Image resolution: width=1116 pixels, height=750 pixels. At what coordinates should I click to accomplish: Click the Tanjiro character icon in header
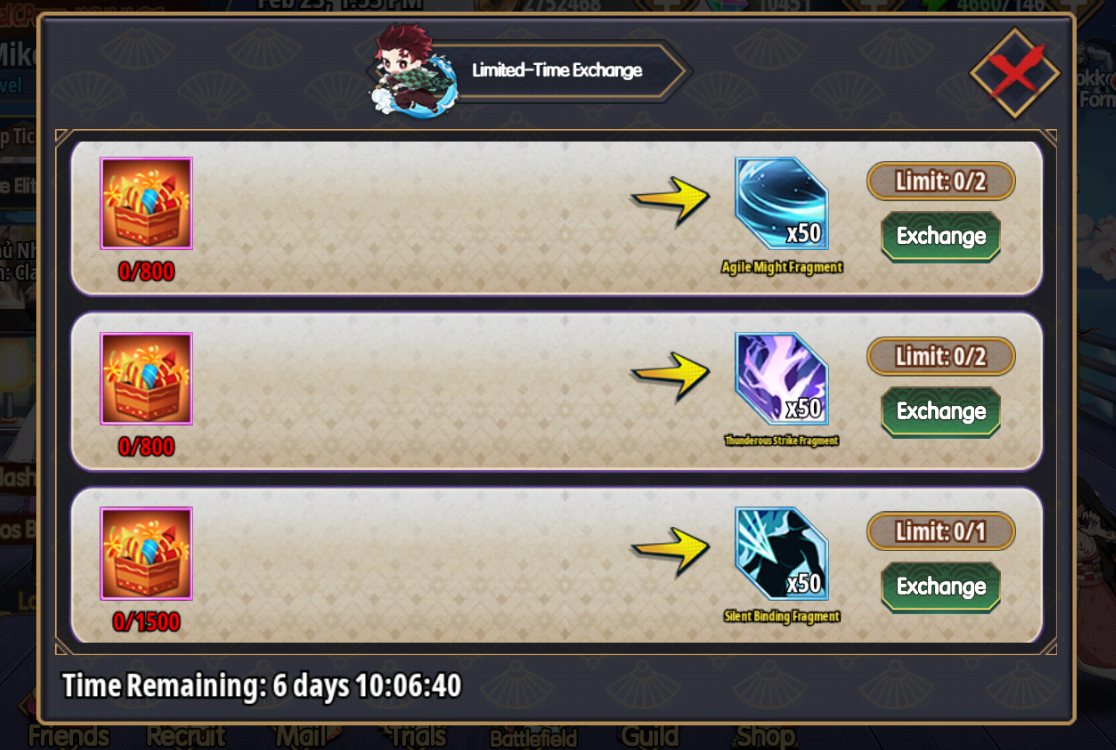[414, 70]
